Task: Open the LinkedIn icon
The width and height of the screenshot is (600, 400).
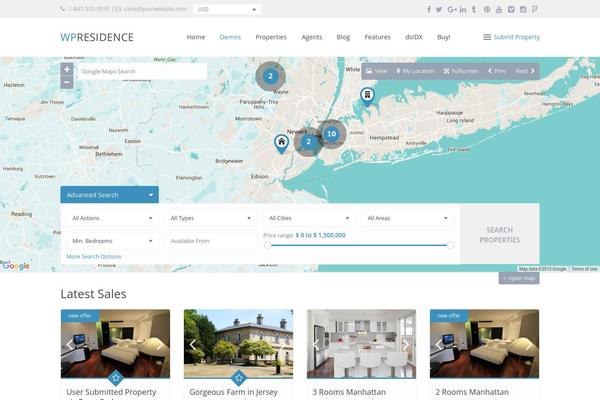Action: click(463, 9)
